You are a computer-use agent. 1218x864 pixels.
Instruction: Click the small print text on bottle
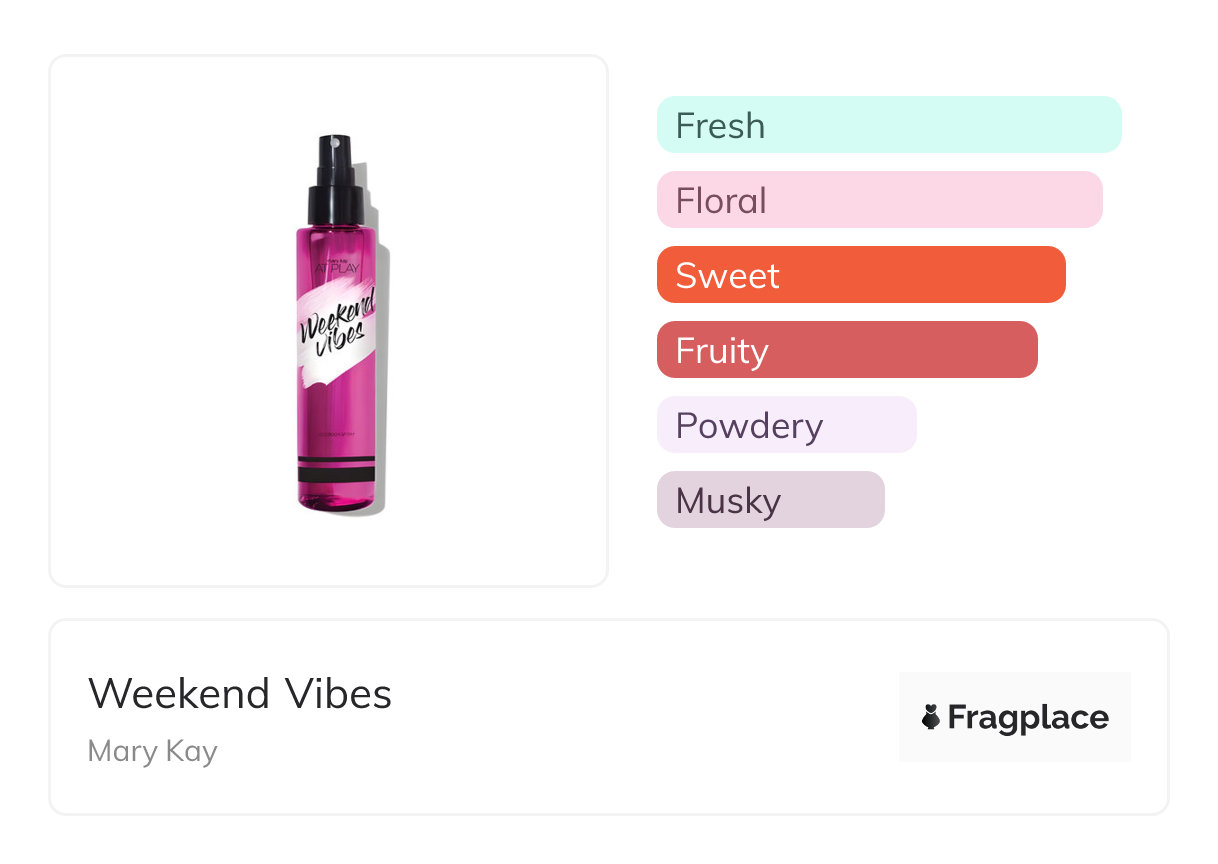pyautogui.click(x=336, y=438)
